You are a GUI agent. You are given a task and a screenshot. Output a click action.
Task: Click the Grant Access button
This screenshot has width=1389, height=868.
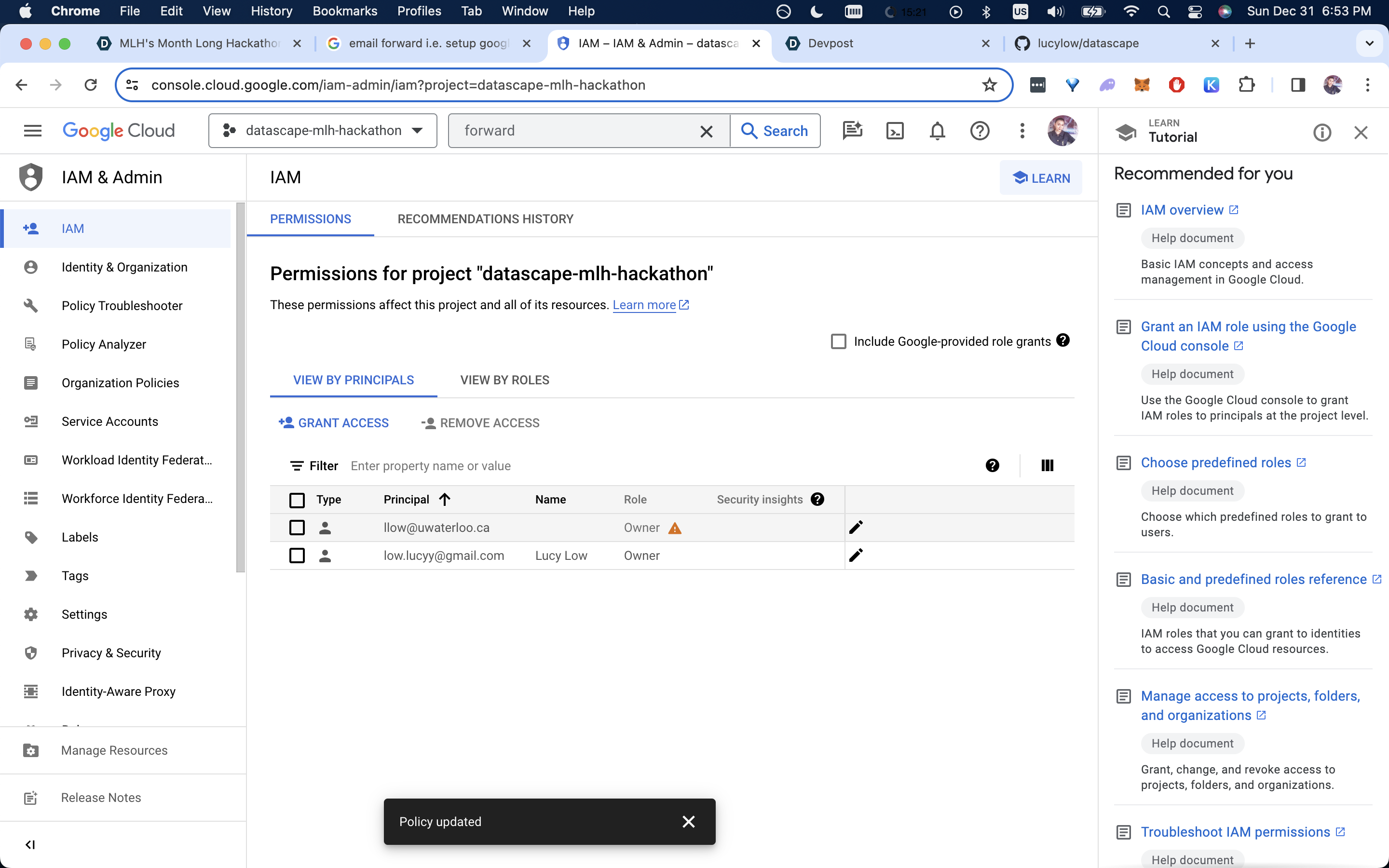click(333, 423)
